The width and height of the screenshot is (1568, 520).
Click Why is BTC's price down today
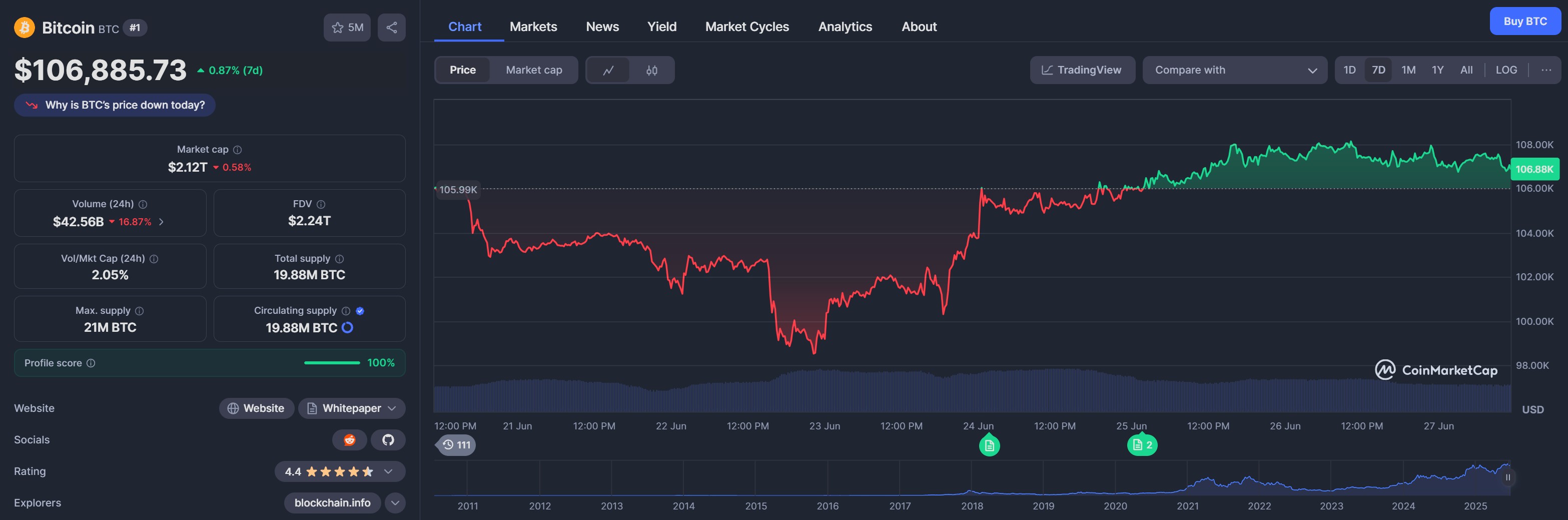pyautogui.click(x=115, y=105)
